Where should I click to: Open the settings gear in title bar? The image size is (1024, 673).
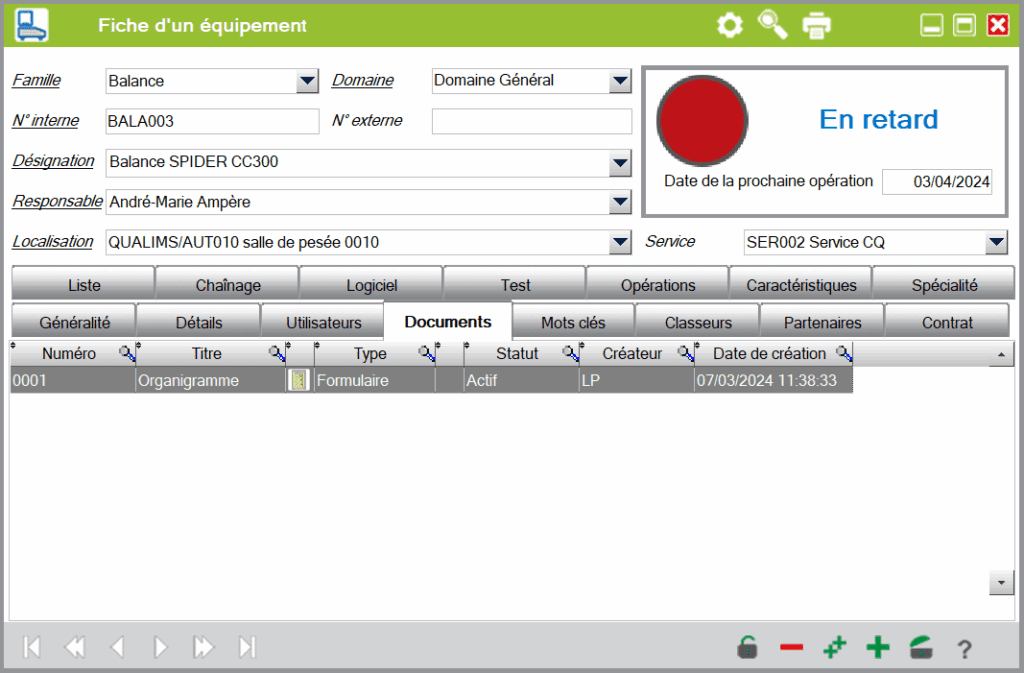[730, 25]
